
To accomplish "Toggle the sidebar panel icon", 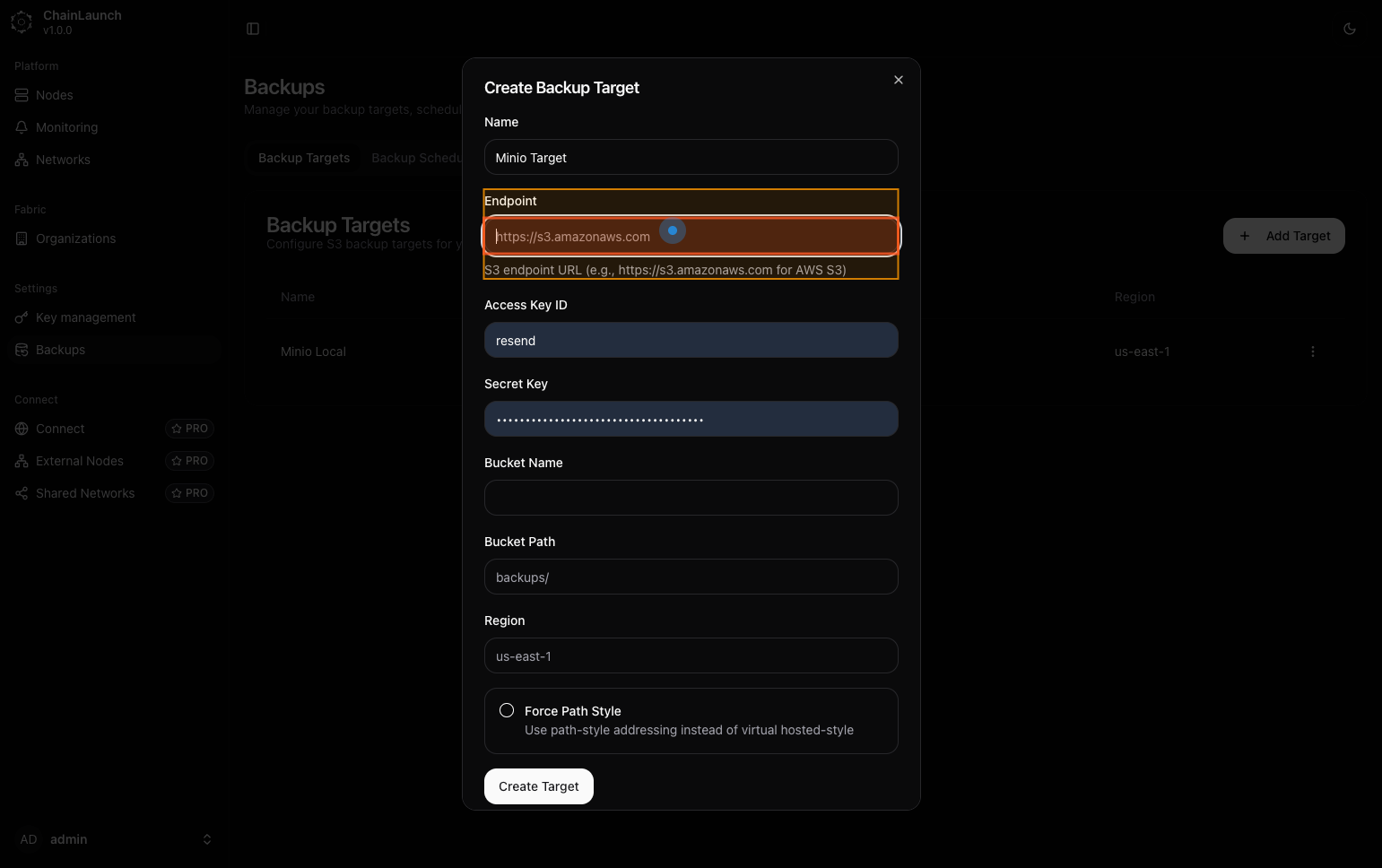I will click(253, 29).
